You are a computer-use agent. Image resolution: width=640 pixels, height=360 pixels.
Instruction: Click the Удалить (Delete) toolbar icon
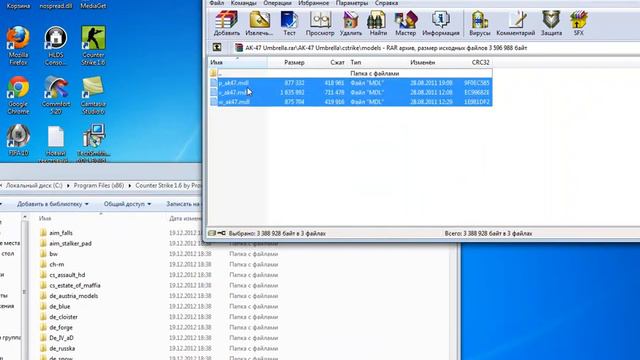(x=351, y=23)
